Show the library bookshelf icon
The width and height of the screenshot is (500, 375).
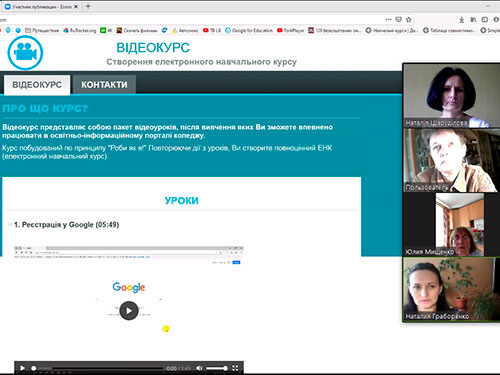[x=473, y=20]
